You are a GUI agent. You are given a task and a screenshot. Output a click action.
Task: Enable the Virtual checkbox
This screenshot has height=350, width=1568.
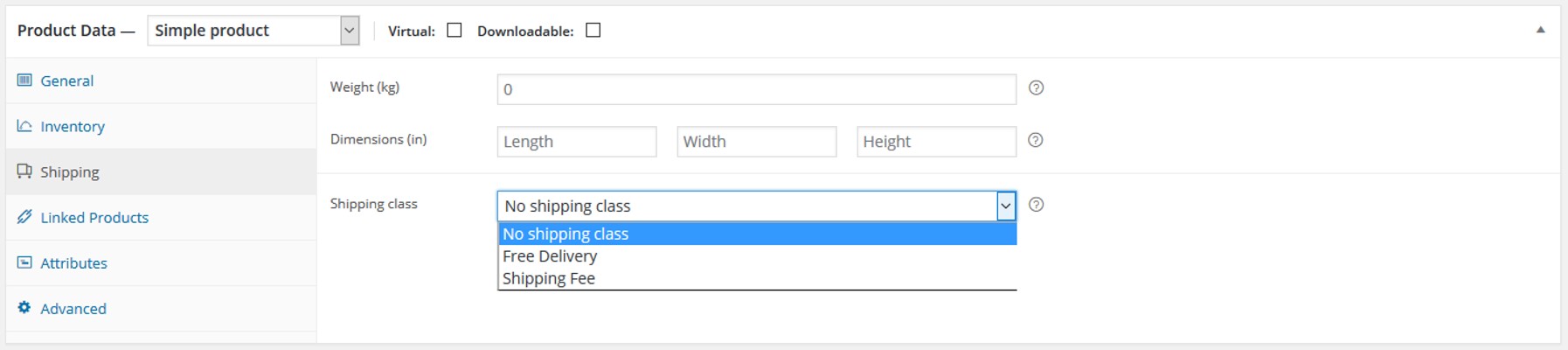(454, 31)
